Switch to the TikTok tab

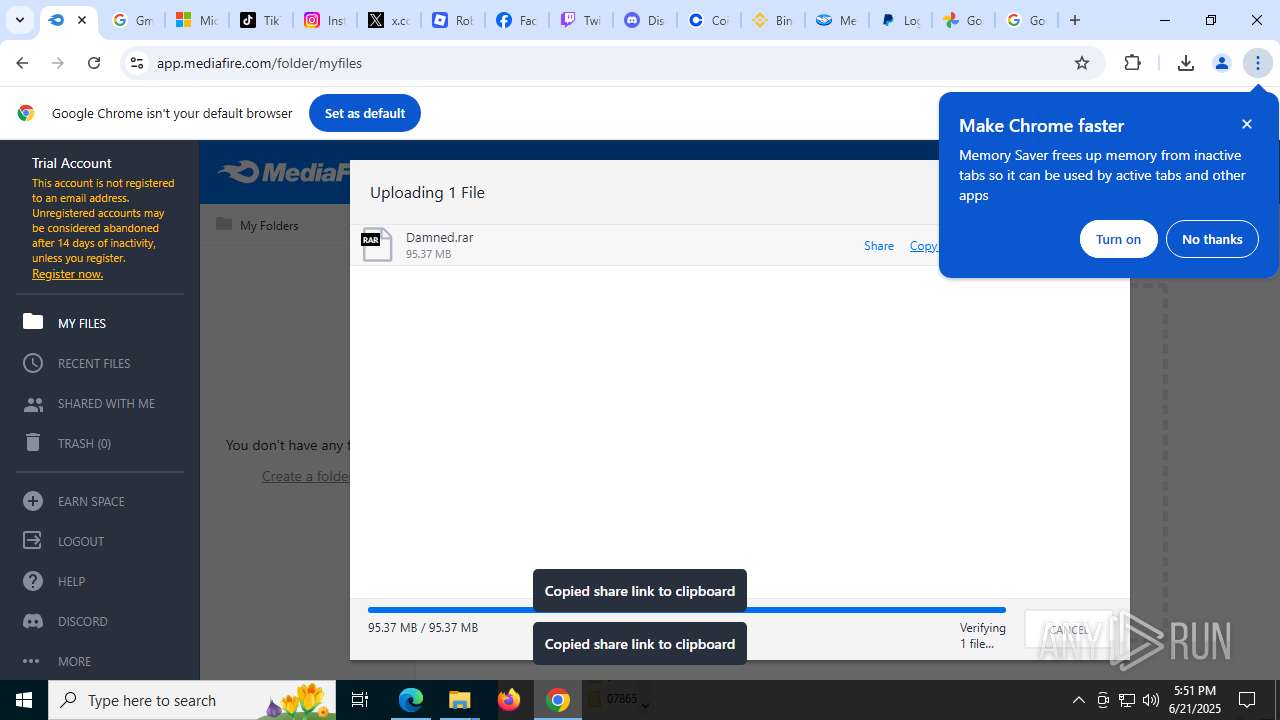click(259, 20)
